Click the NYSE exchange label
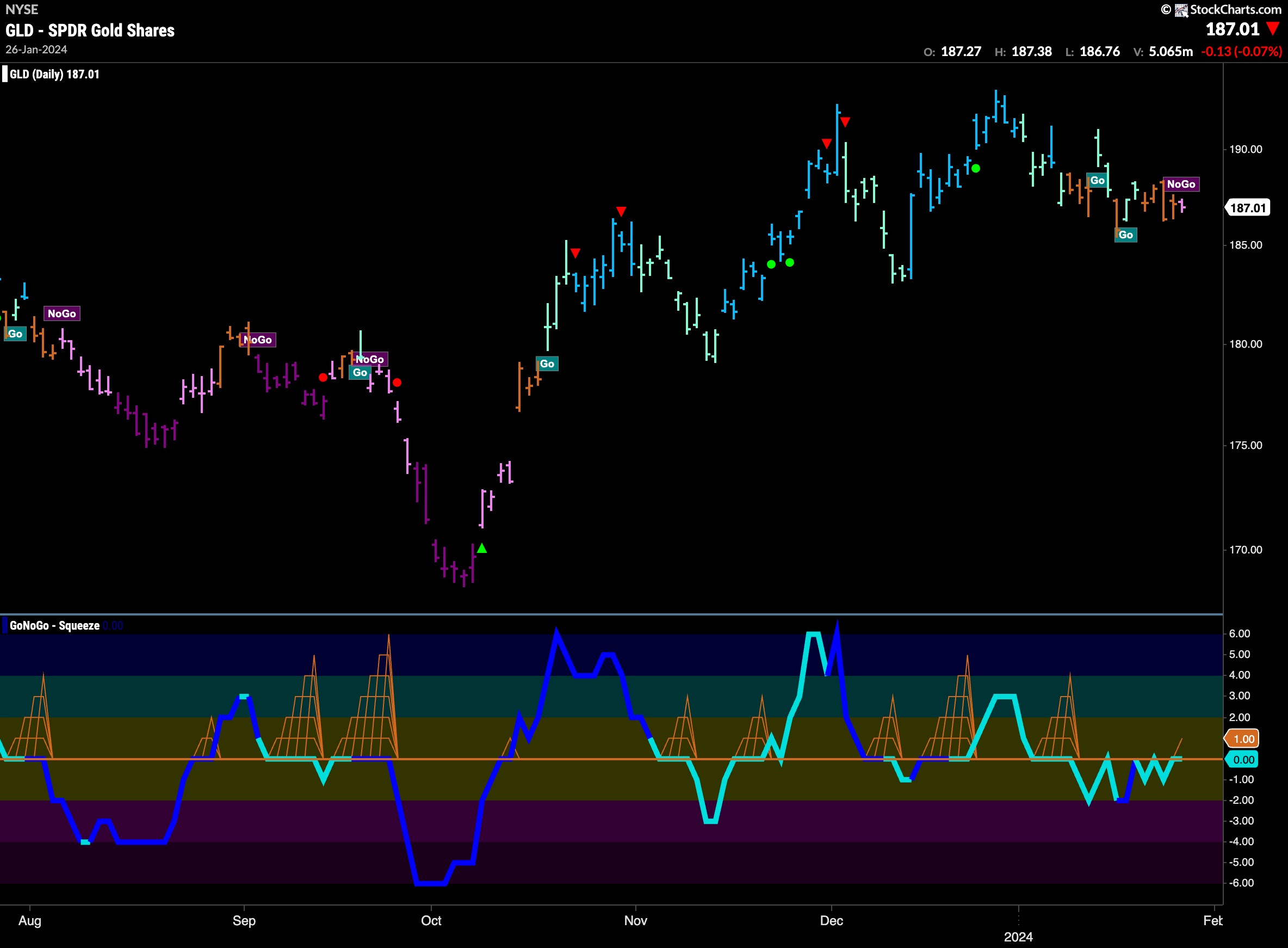This screenshot has width=1288, height=948. pos(22,9)
